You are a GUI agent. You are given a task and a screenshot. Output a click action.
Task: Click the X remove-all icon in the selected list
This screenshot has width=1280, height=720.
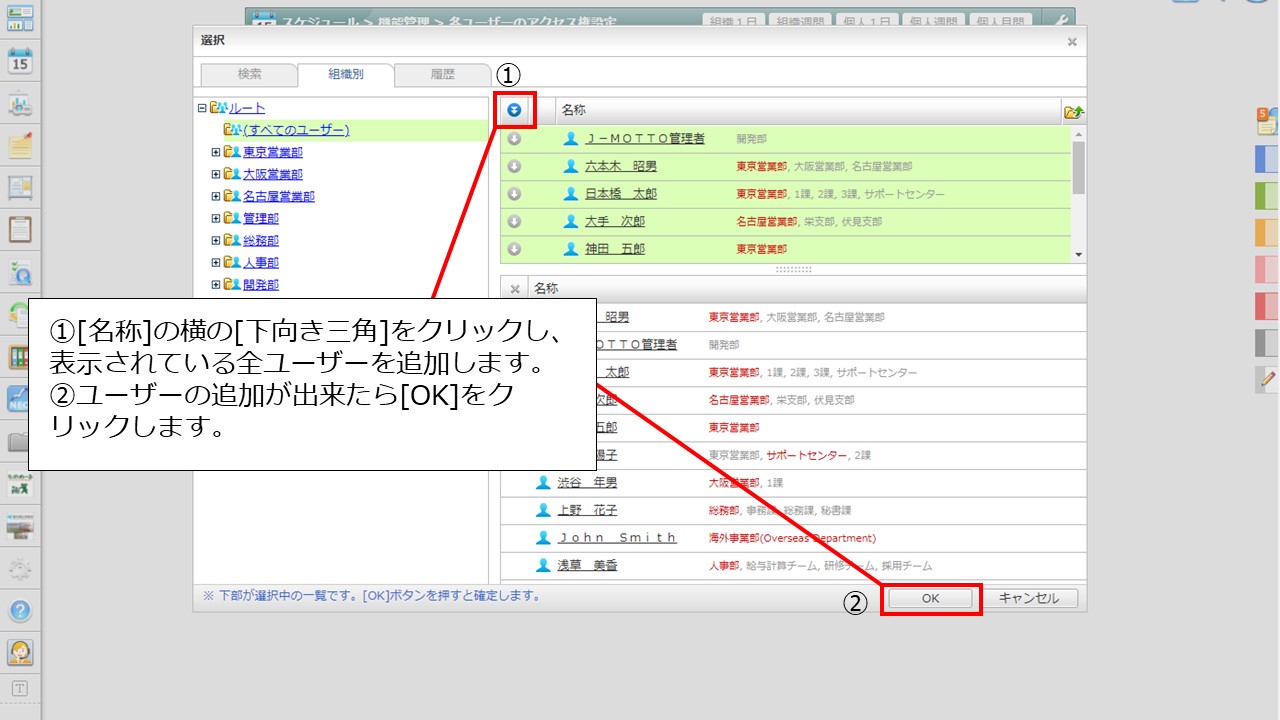pyautogui.click(x=515, y=289)
